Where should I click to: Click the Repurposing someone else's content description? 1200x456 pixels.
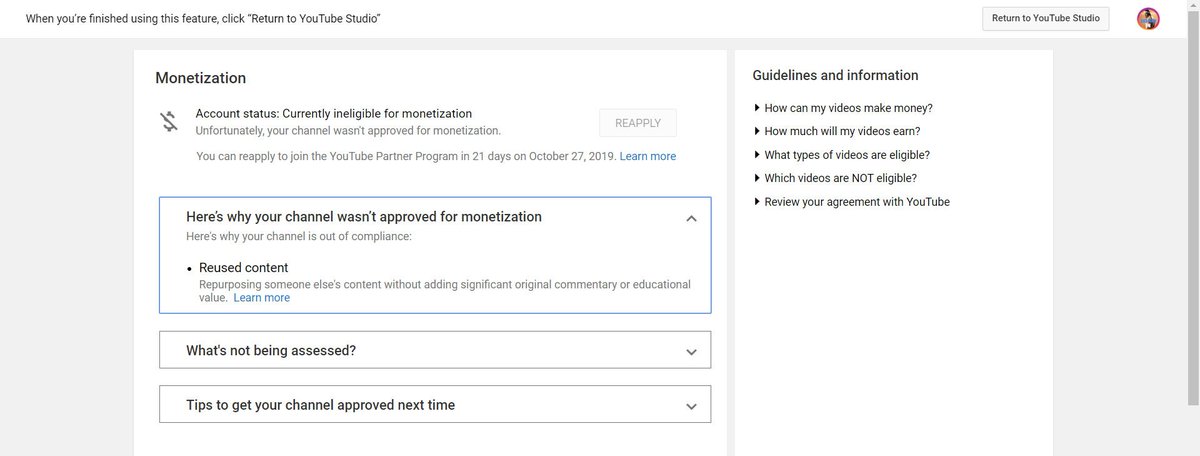tap(445, 291)
